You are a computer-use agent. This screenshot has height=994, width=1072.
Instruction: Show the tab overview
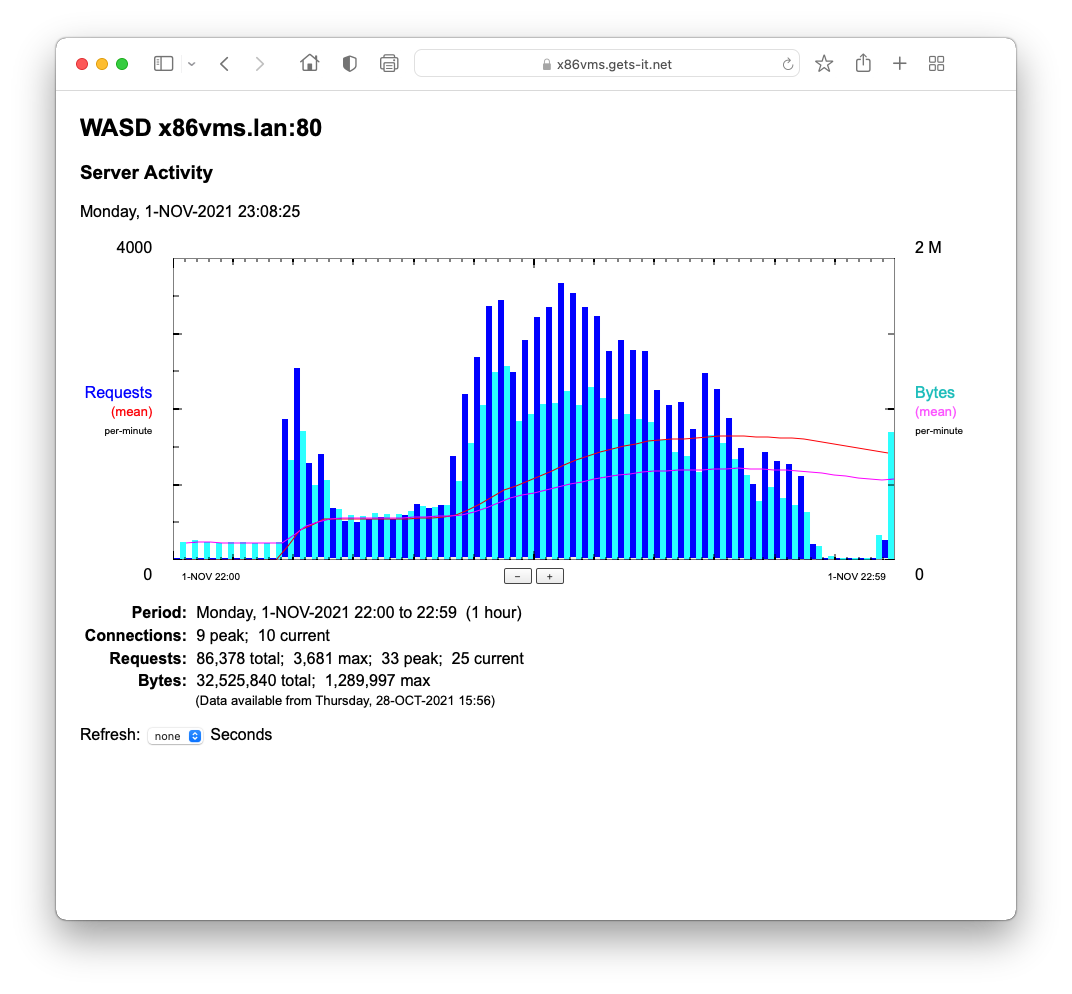coord(937,64)
